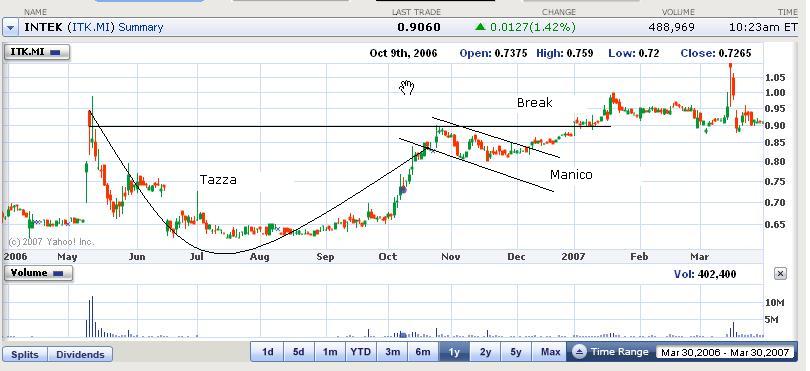The height and width of the screenshot is (371, 810).
Task: Click the Break annotation label
Action: [535, 103]
